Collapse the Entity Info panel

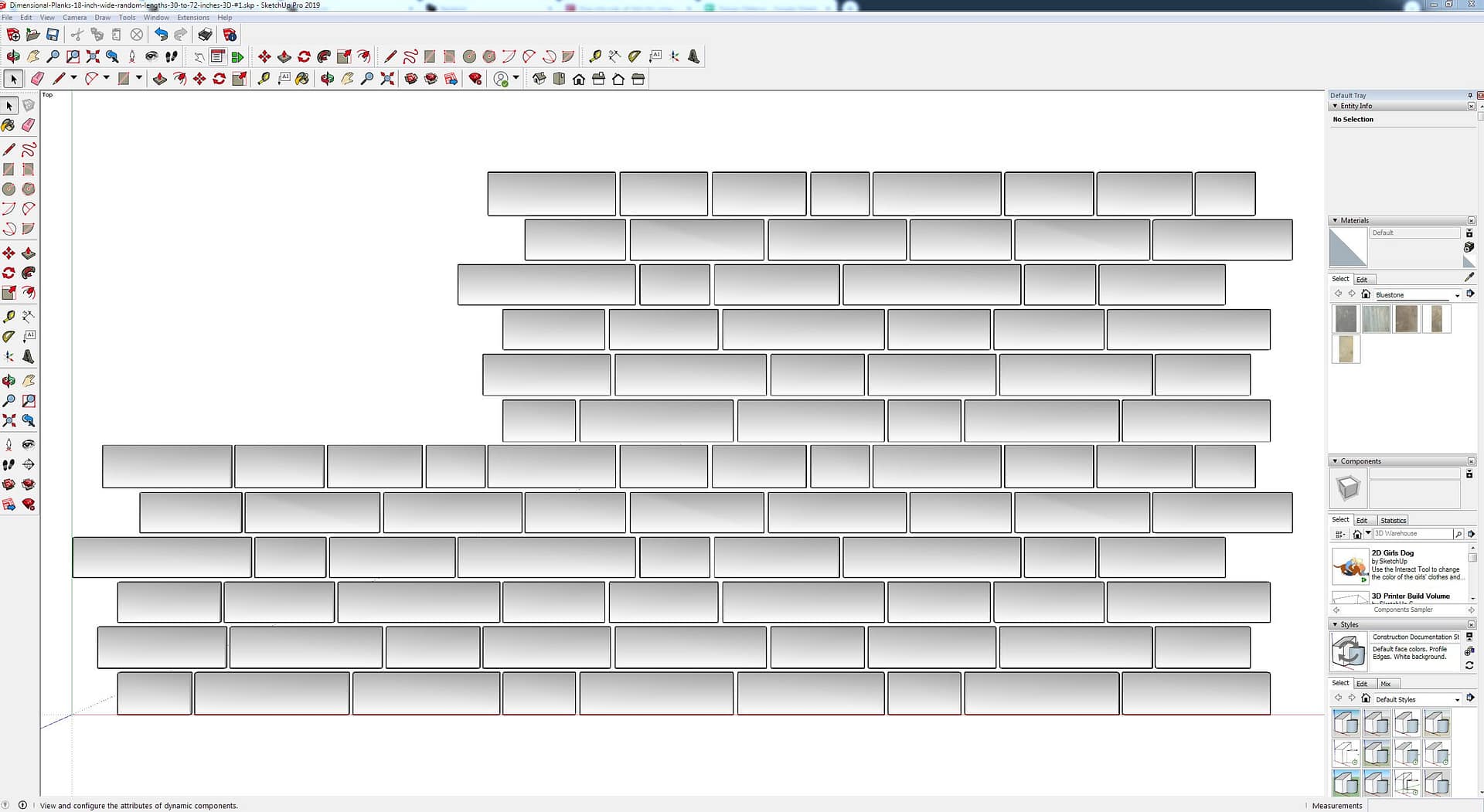coord(1335,106)
